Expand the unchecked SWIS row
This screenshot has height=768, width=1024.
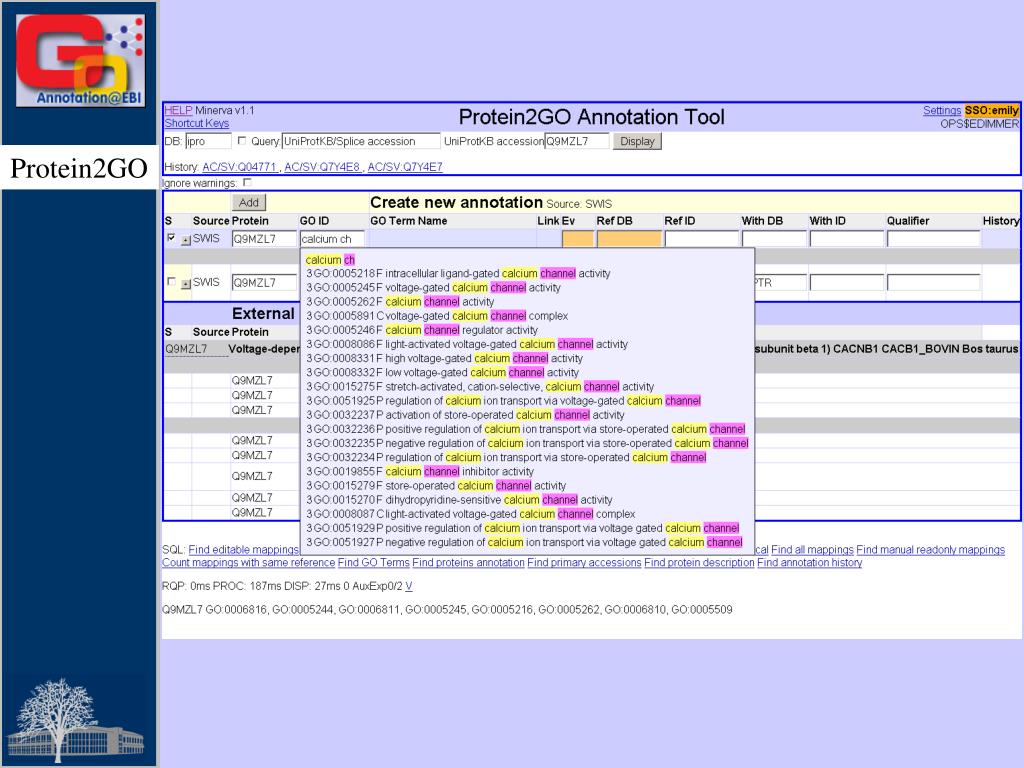(186, 284)
